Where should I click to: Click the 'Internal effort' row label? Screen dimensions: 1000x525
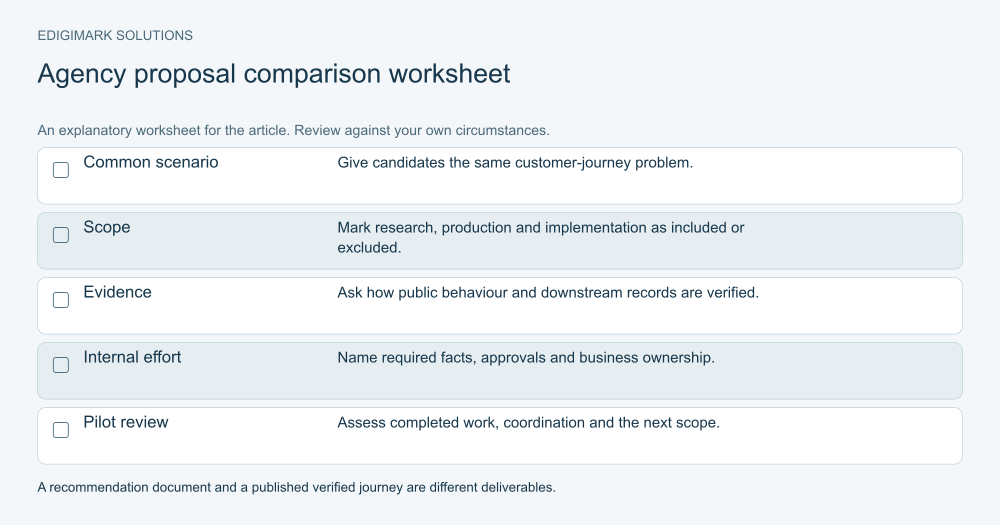pyautogui.click(x=132, y=357)
